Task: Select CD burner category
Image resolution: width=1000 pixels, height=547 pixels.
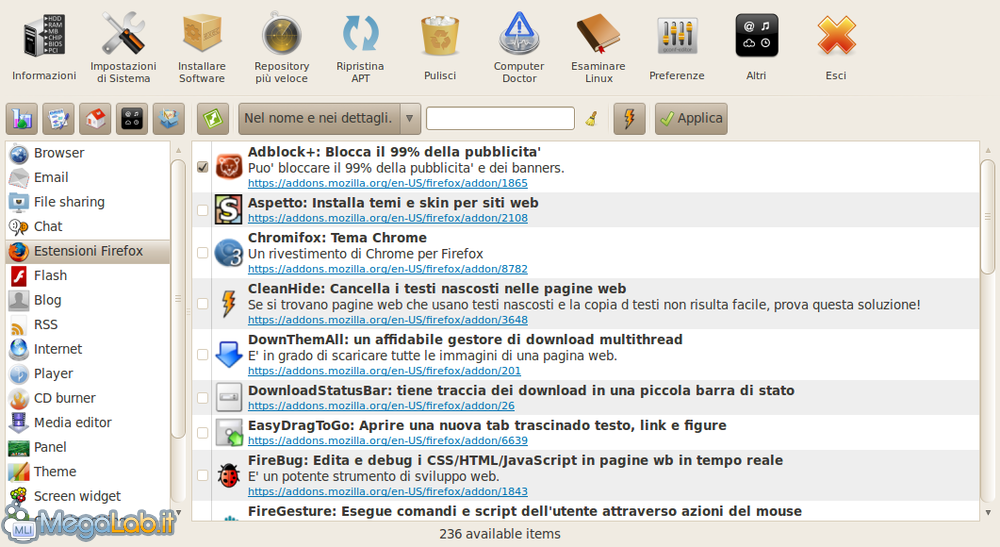Action: click(x=88, y=398)
